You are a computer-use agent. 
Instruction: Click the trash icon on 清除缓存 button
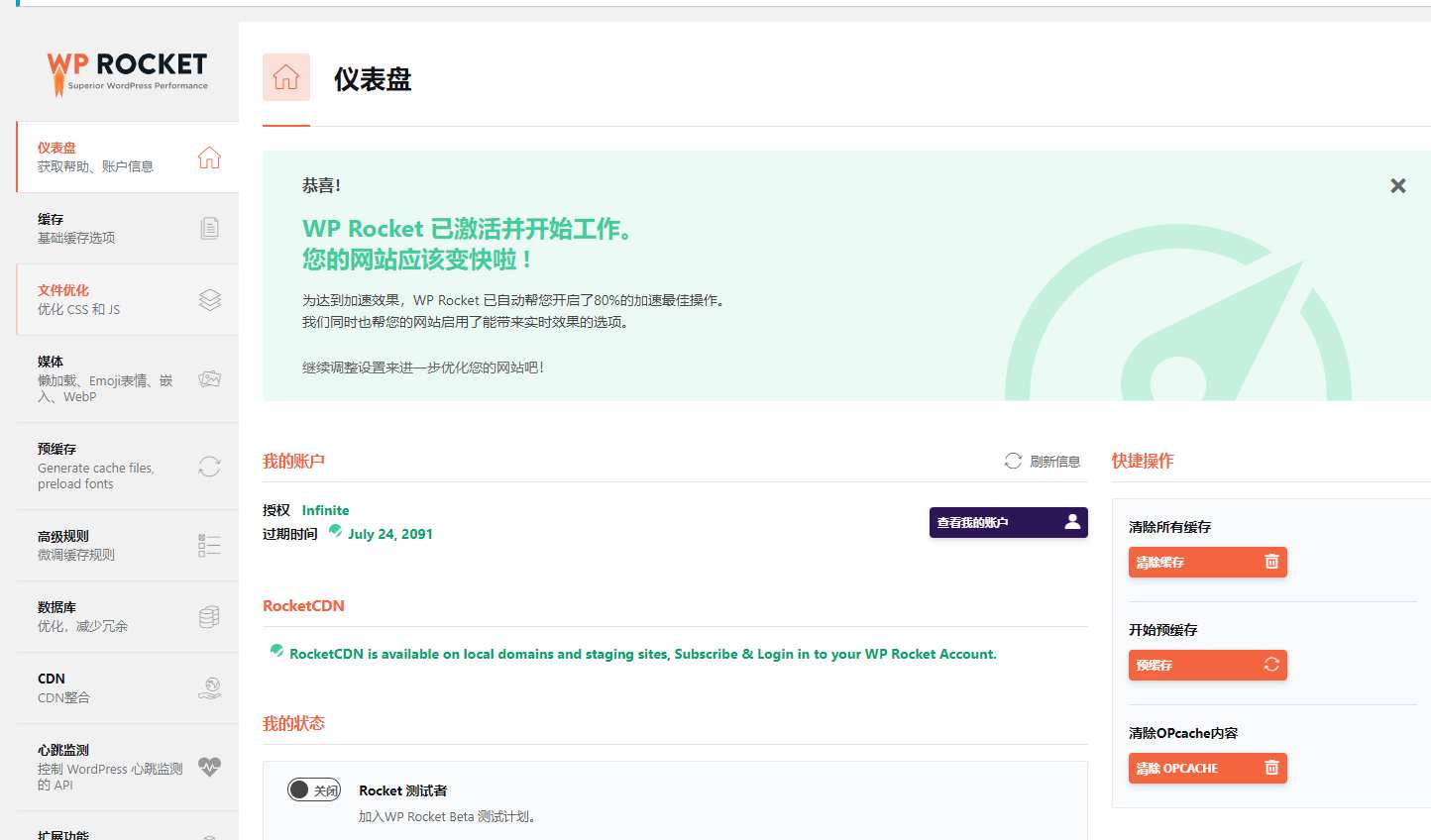1271,562
